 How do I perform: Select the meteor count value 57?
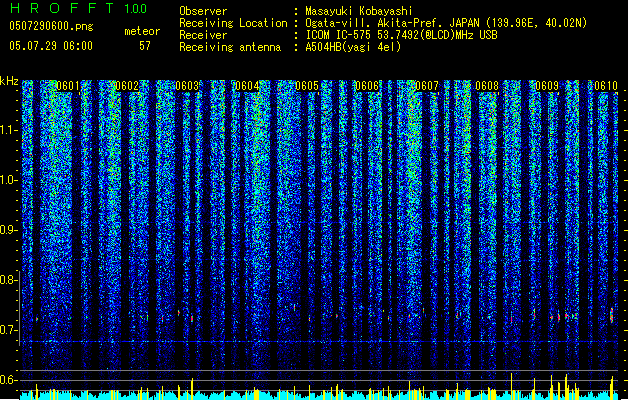point(145,46)
